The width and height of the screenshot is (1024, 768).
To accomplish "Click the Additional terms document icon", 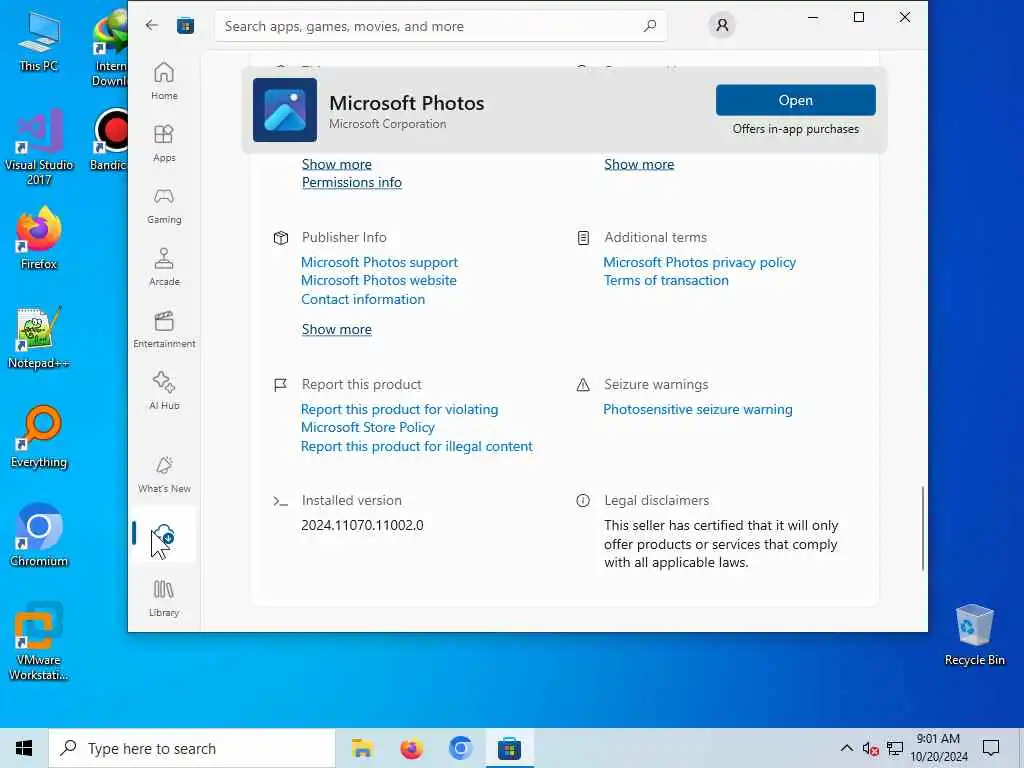I will pos(583,238).
